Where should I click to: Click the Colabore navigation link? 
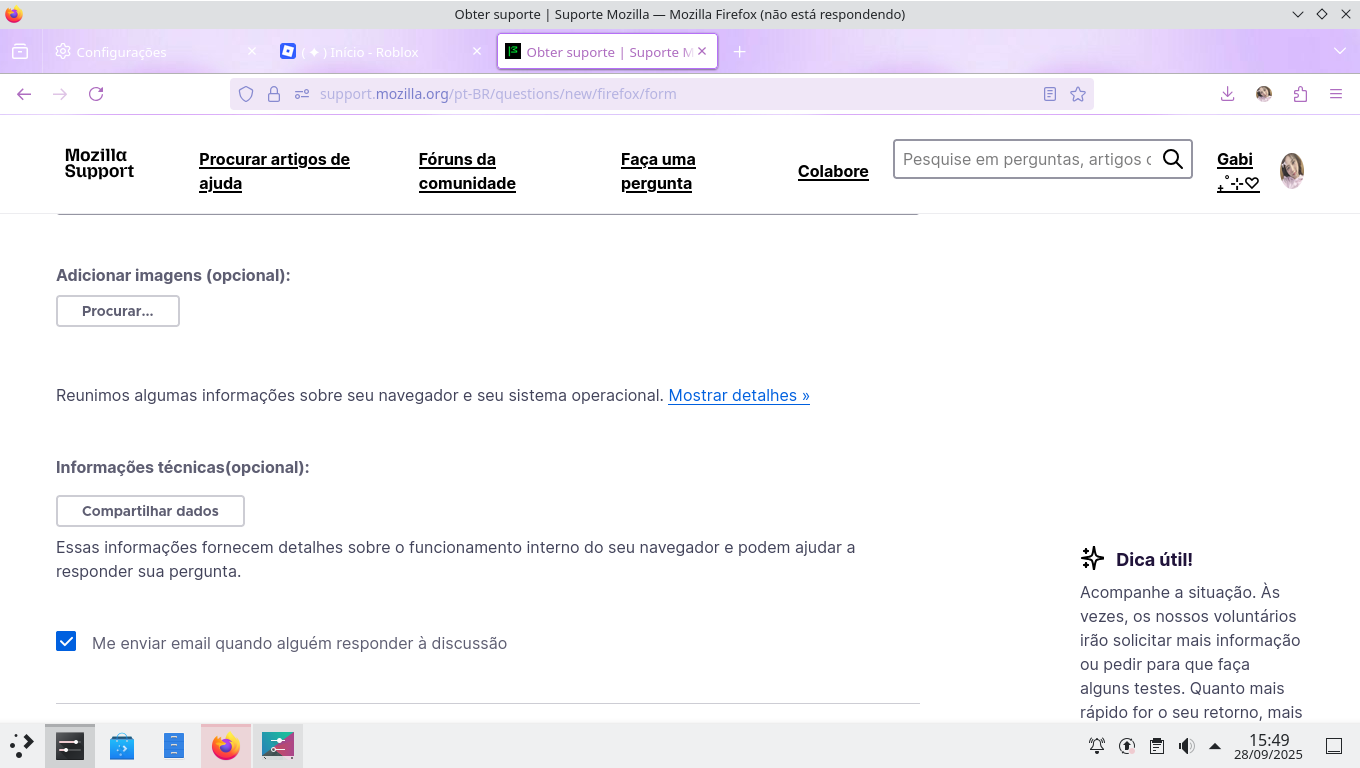(833, 171)
